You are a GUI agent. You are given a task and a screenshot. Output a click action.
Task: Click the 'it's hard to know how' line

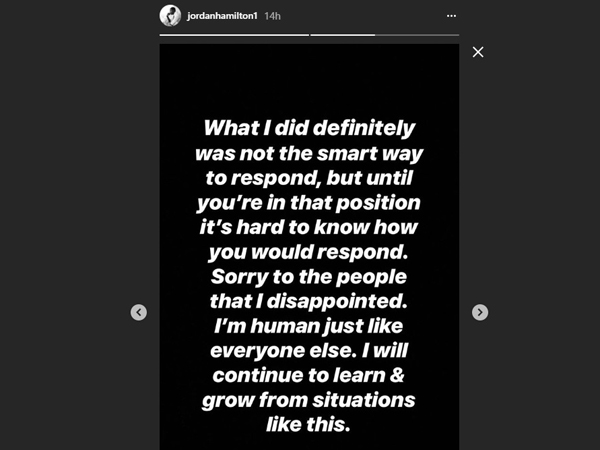pos(309,227)
